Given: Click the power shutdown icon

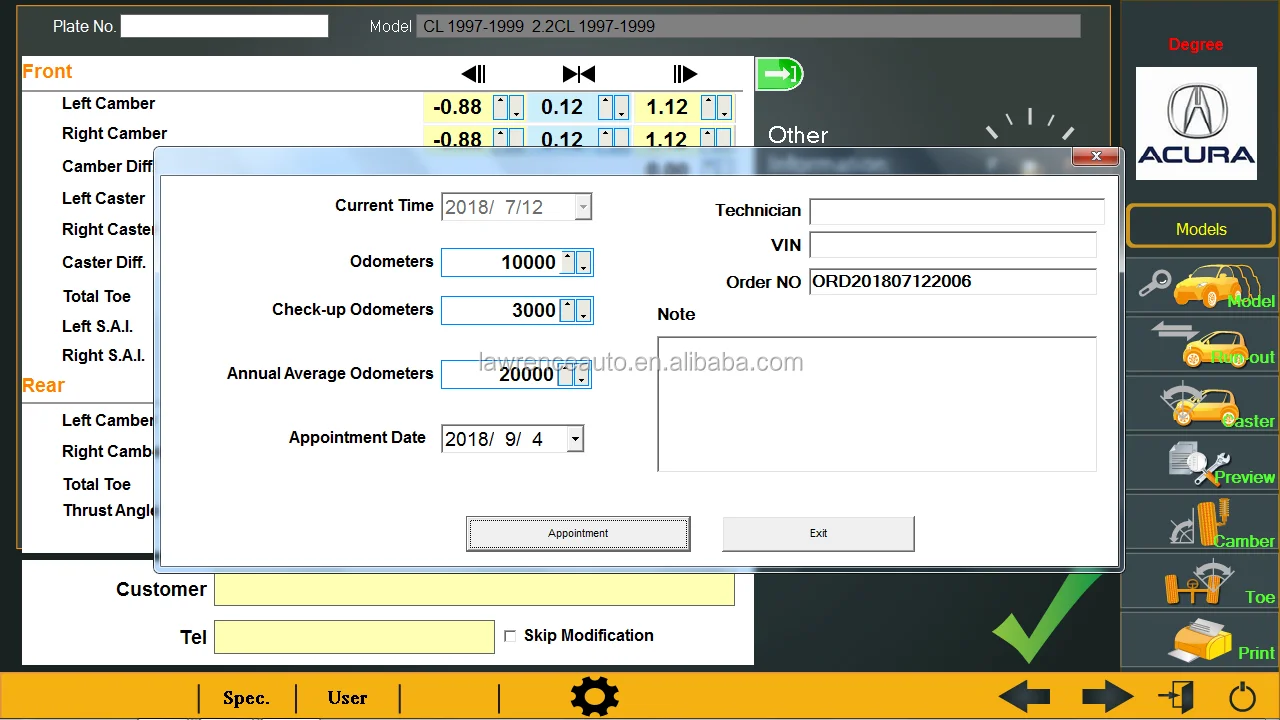Looking at the screenshot, I should pyautogui.click(x=1242, y=696).
